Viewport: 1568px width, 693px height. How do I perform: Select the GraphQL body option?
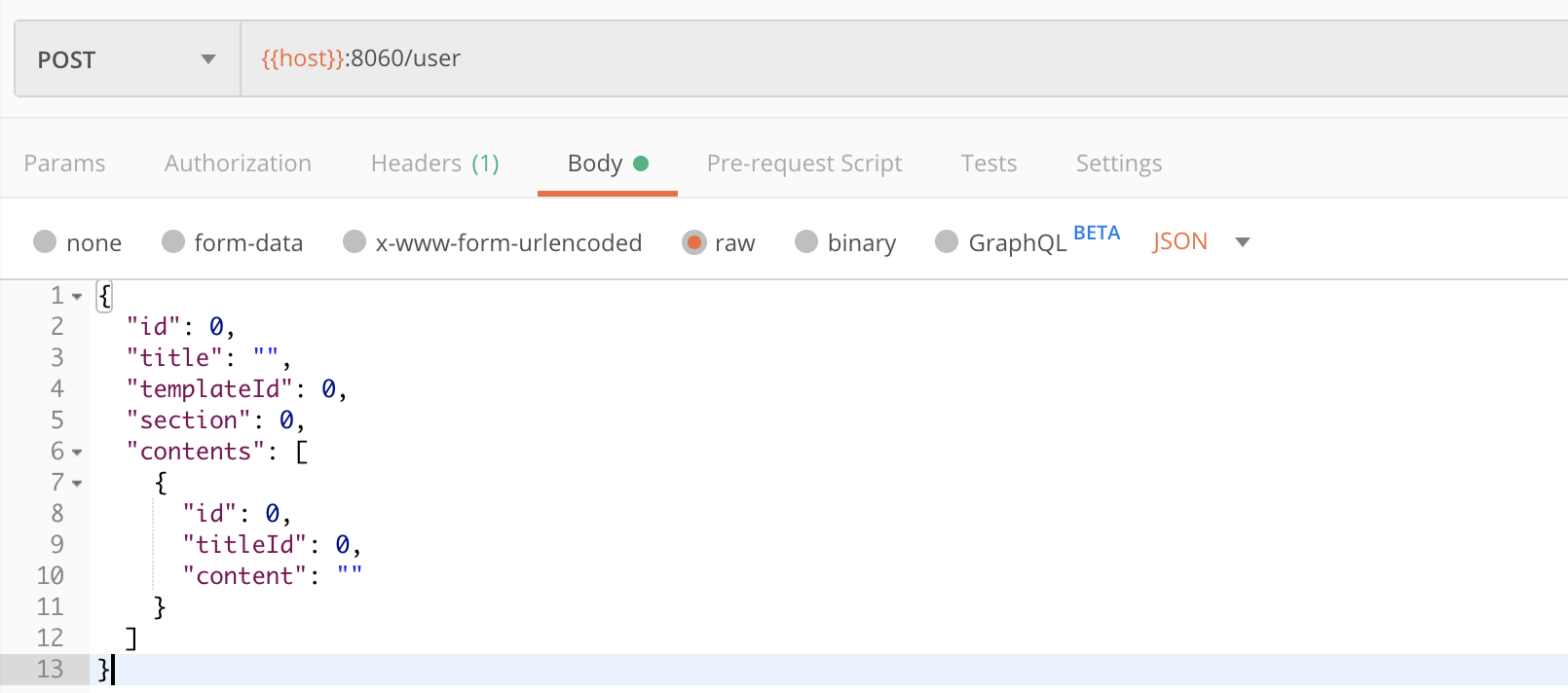[947, 241]
